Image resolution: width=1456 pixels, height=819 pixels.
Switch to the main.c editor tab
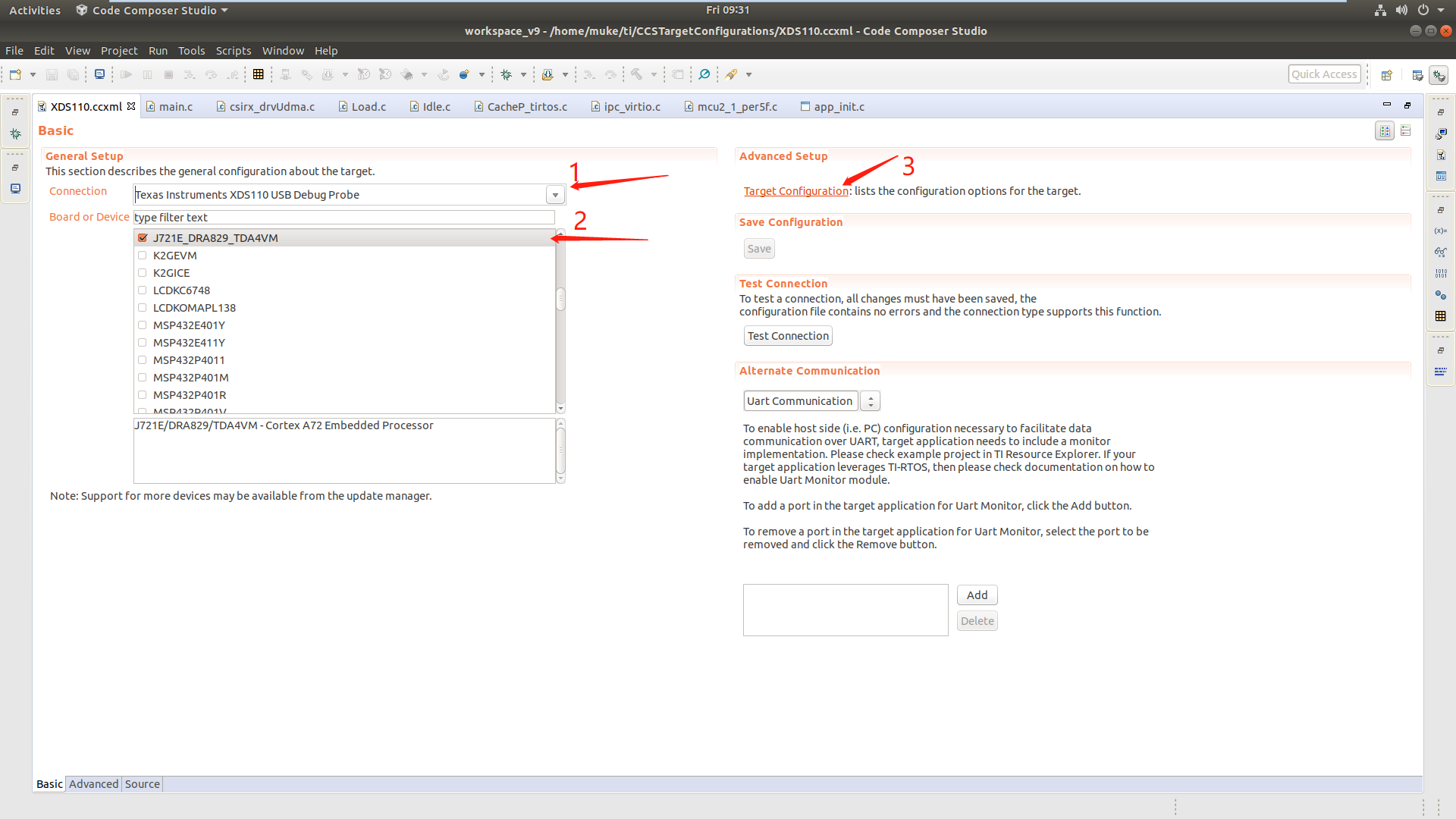click(x=170, y=107)
